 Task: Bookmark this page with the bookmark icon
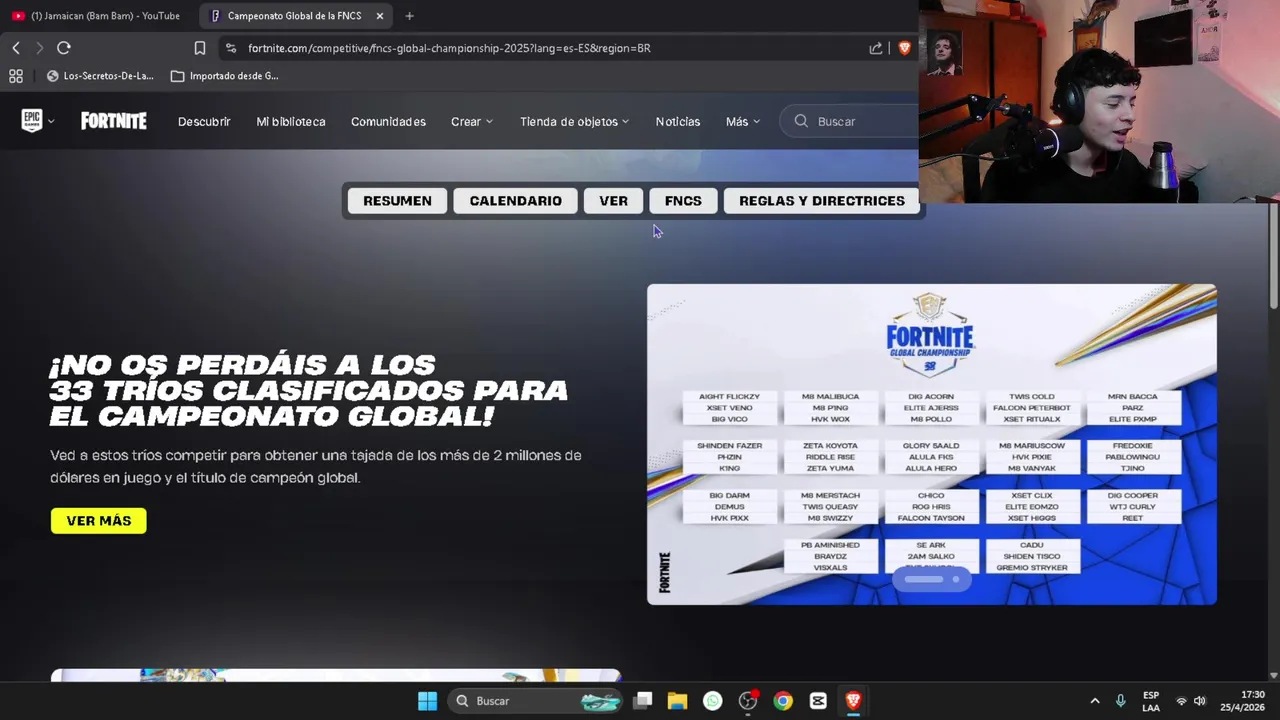200,48
